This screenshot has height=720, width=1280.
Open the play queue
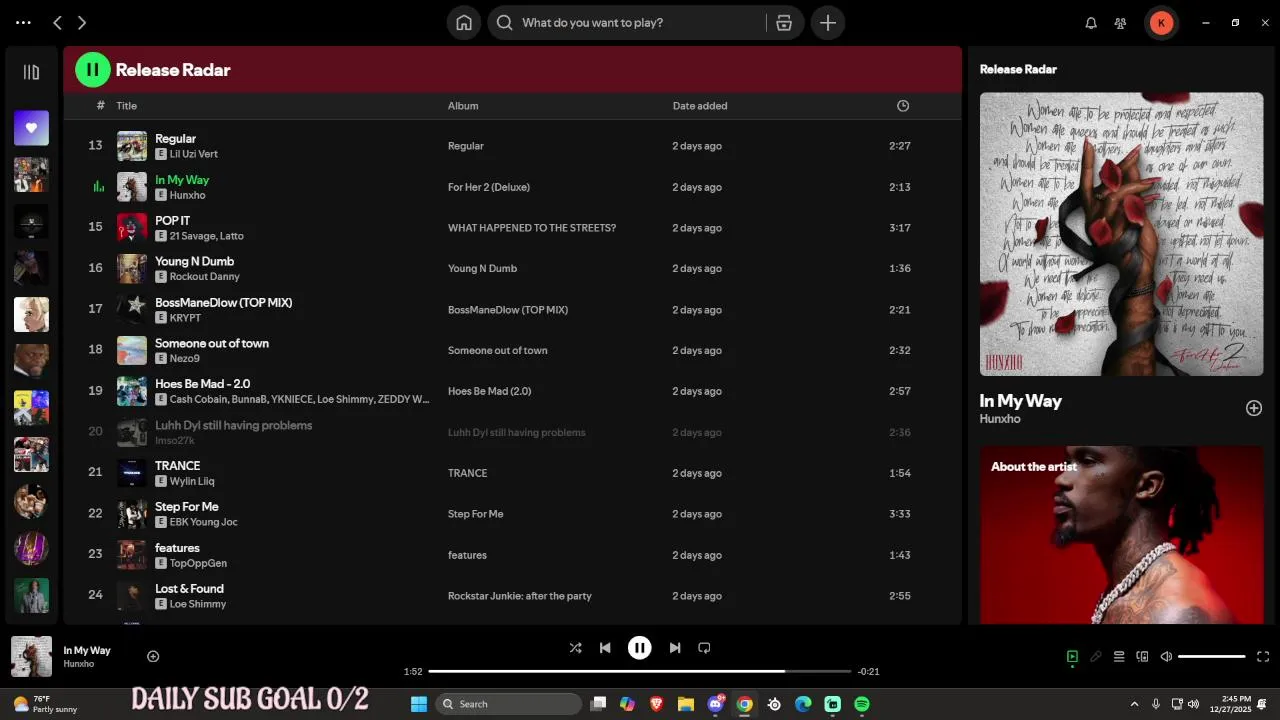[x=1119, y=657]
